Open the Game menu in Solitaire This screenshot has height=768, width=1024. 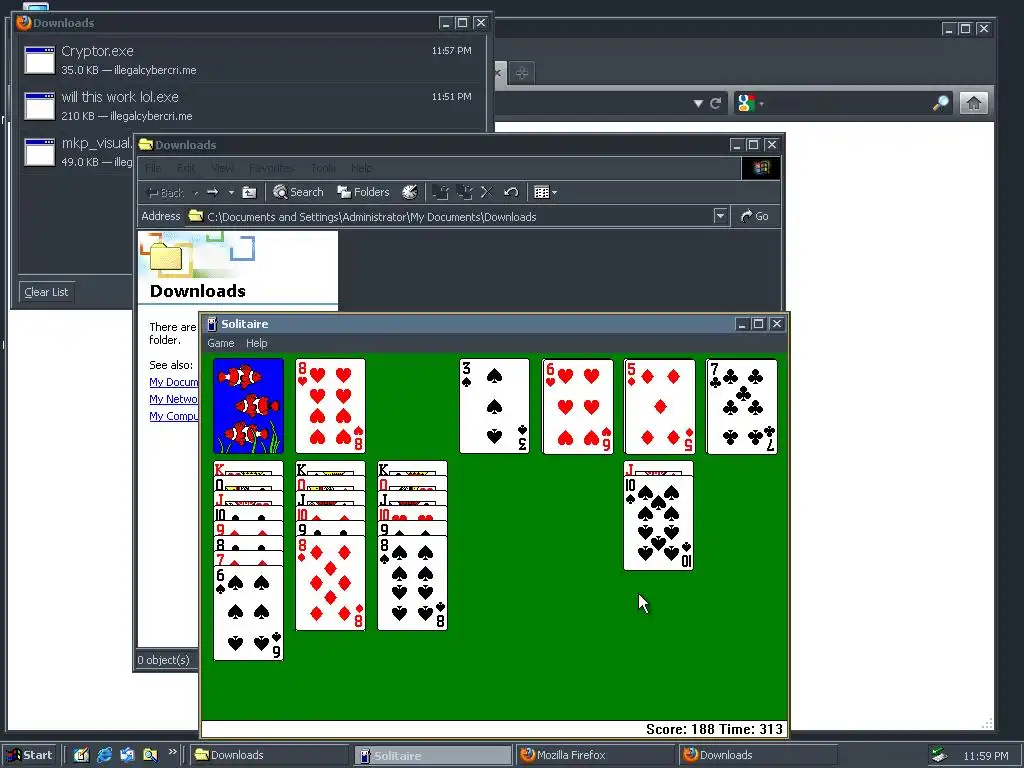[x=221, y=343]
